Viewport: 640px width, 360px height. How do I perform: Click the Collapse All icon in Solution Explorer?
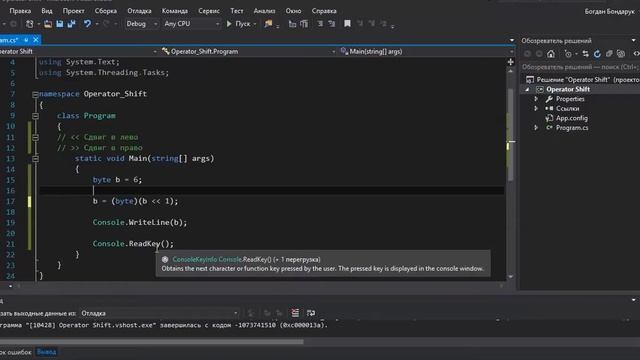[x=609, y=53]
